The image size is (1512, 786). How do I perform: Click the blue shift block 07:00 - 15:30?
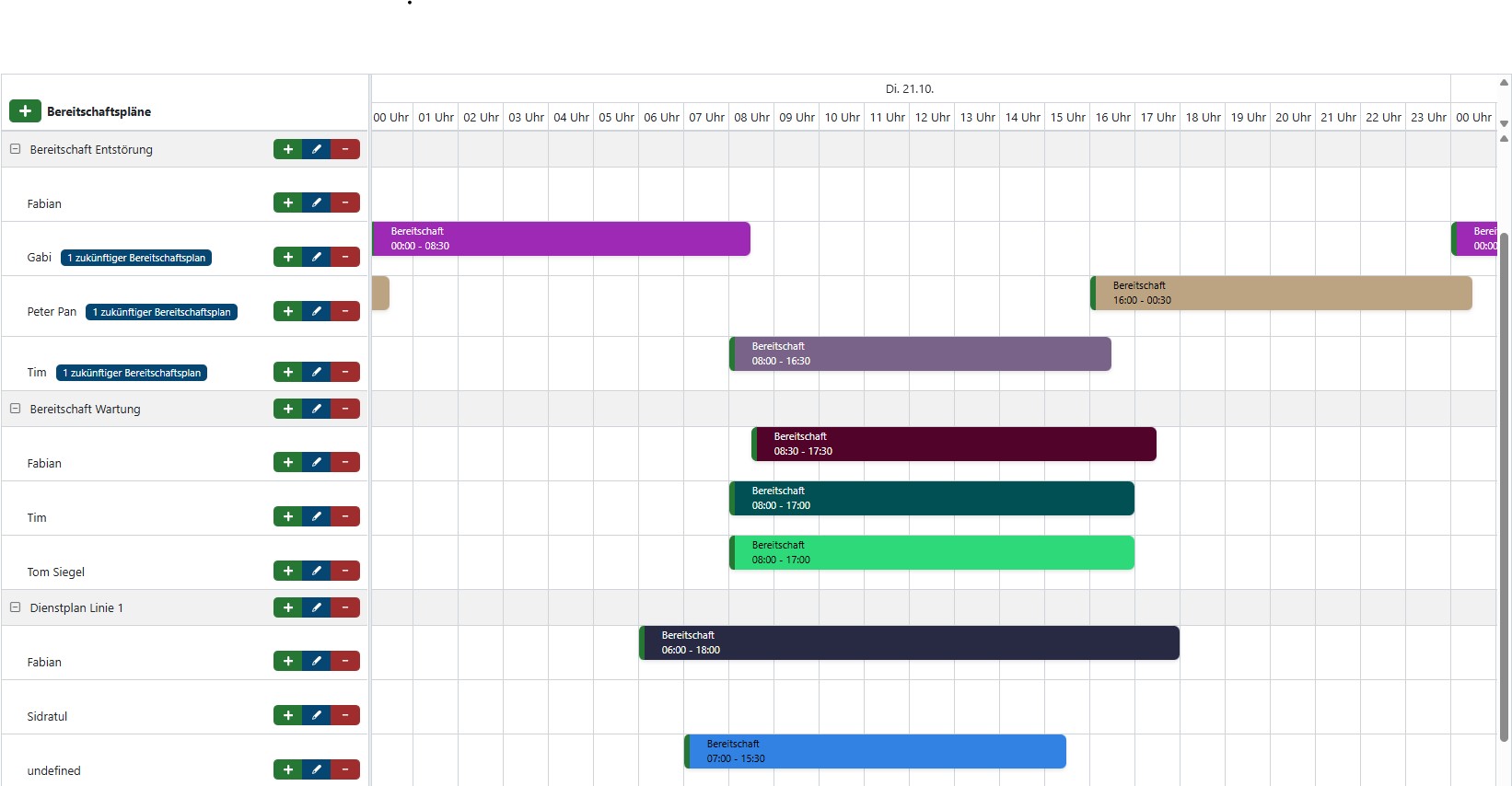[875, 751]
